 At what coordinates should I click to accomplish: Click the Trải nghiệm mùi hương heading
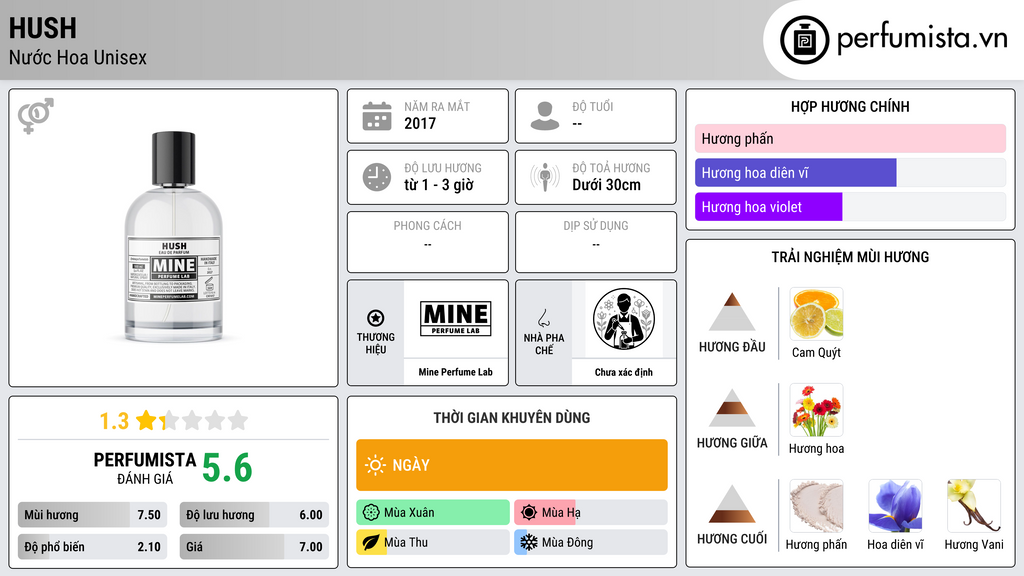click(850, 257)
